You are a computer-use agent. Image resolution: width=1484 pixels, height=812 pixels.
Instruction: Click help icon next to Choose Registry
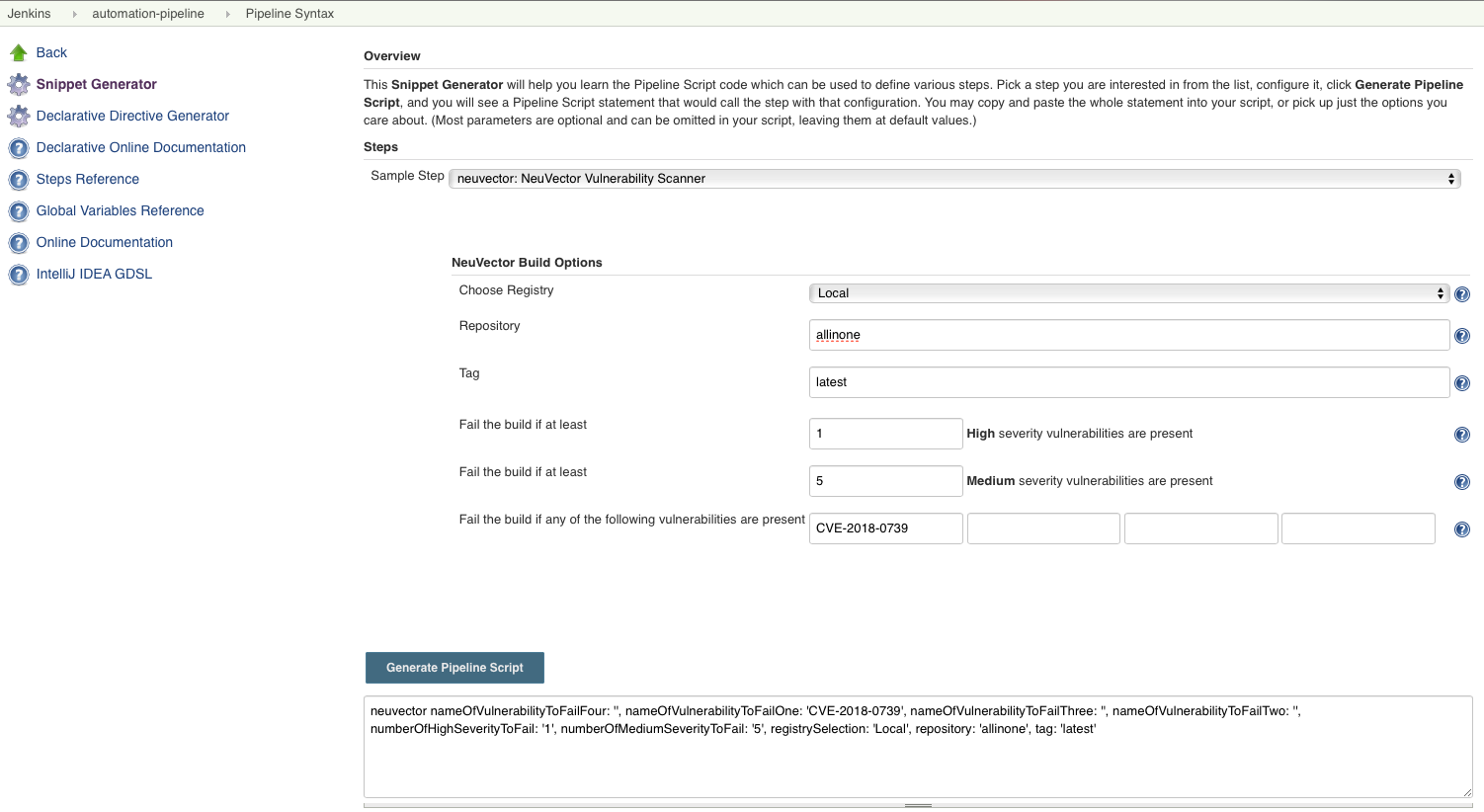pyautogui.click(x=1462, y=294)
